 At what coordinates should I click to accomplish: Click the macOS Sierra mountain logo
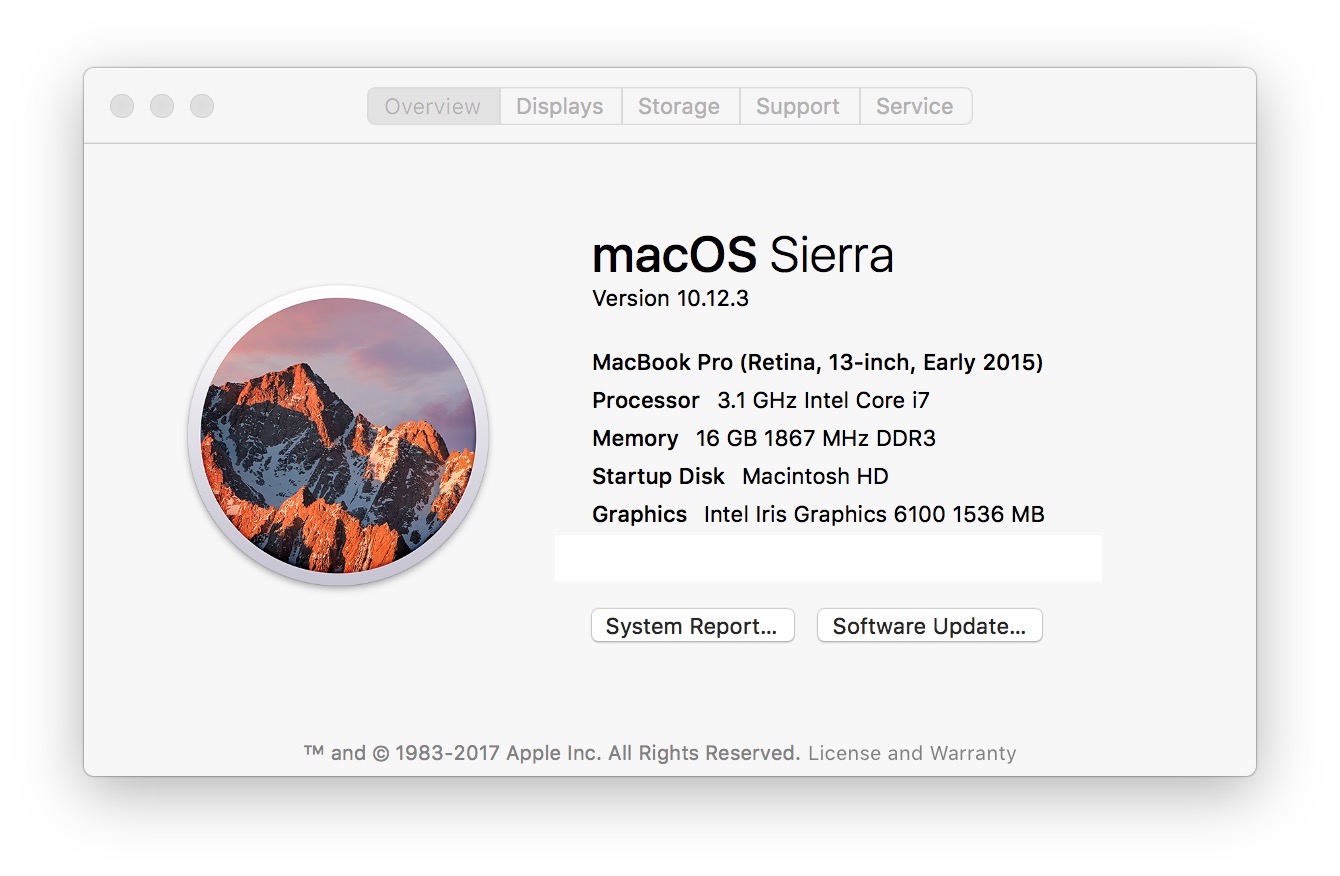(338, 435)
